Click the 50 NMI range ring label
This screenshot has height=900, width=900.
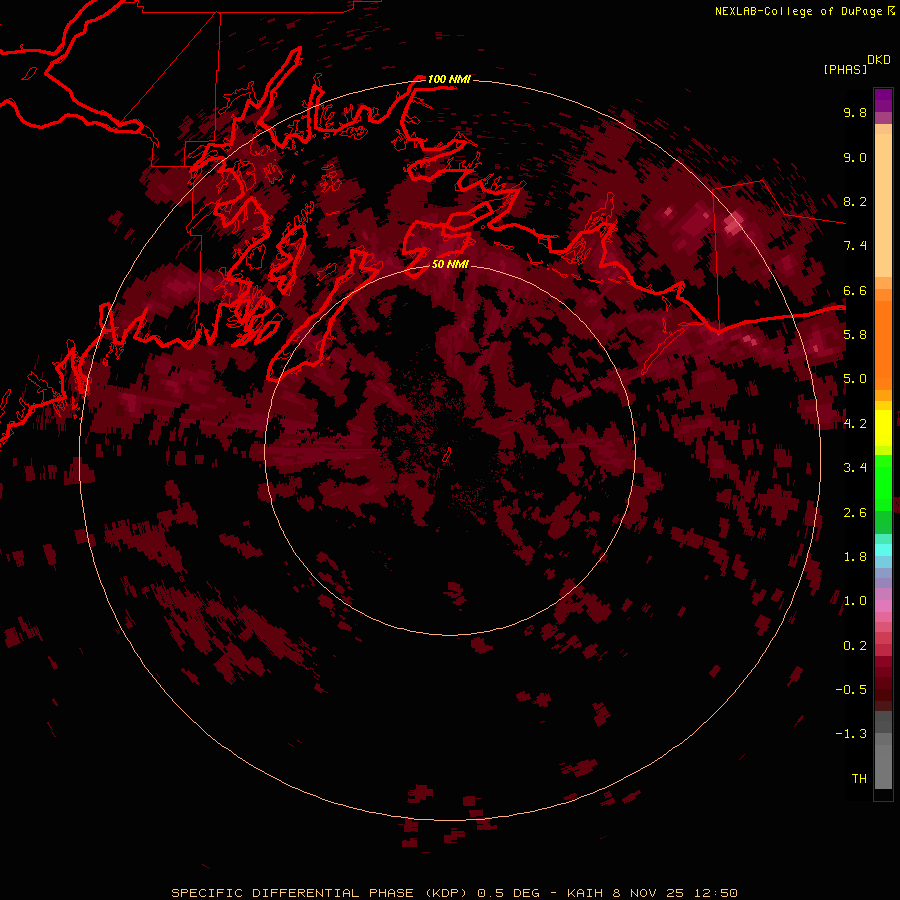451,264
